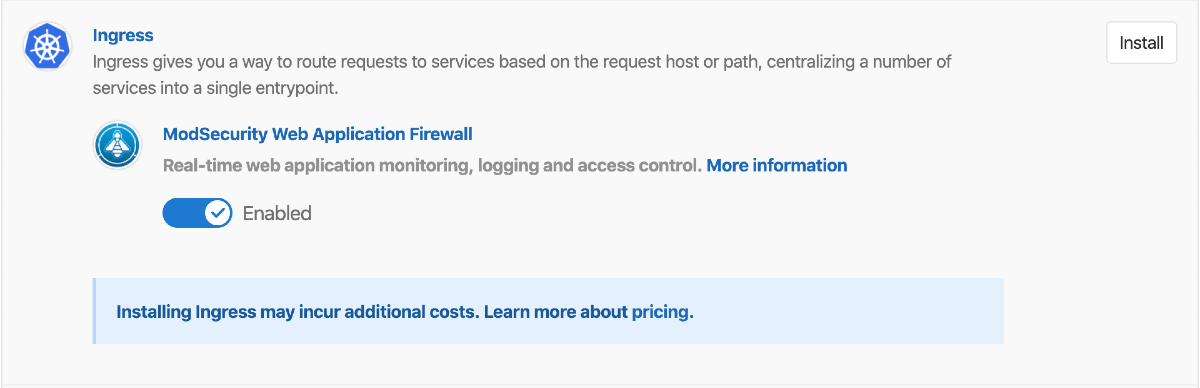This screenshot has width=1200, height=388.
Task: Click the Enabled label next to the switch
Action: tap(277, 213)
